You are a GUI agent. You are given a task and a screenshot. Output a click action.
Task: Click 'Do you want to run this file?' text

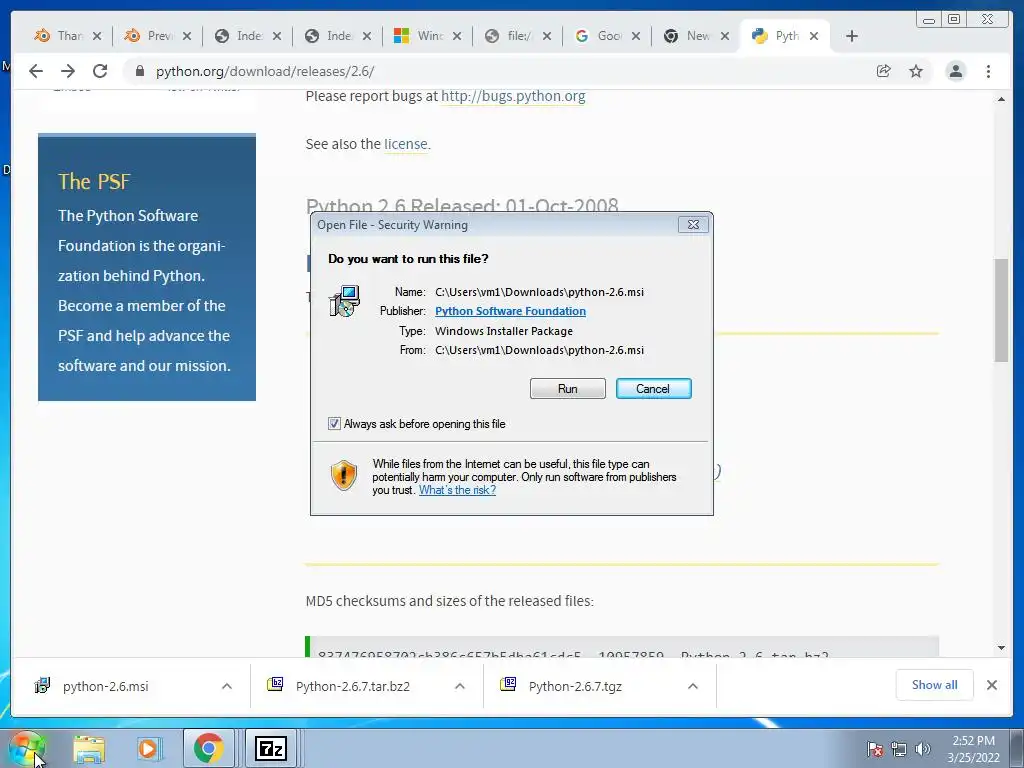(408, 259)
